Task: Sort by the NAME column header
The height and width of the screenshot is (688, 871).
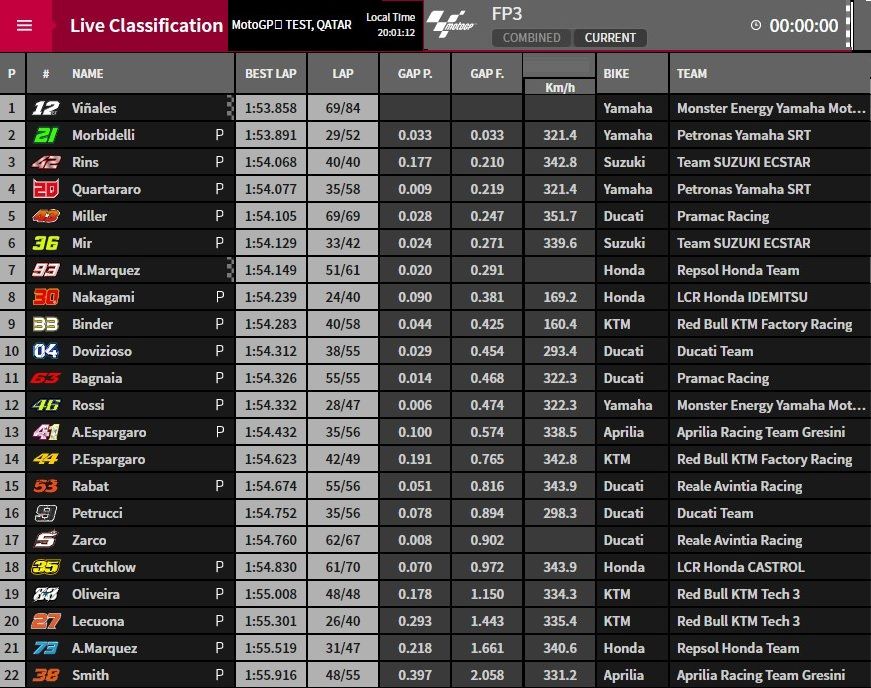Action: pos(88,73)
